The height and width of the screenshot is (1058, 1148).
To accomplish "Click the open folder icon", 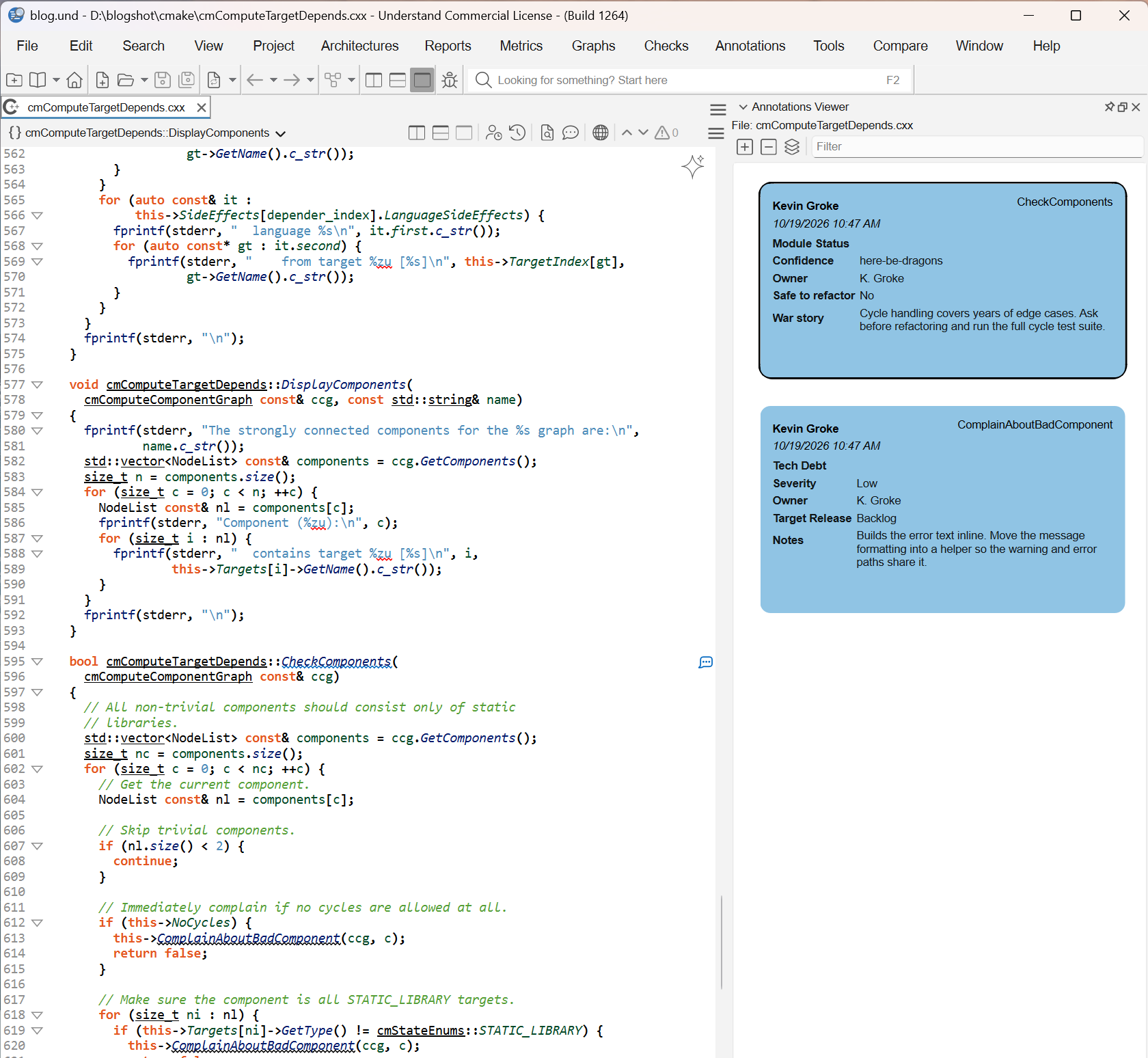I will pyautogui.click(x=125, y=80).
